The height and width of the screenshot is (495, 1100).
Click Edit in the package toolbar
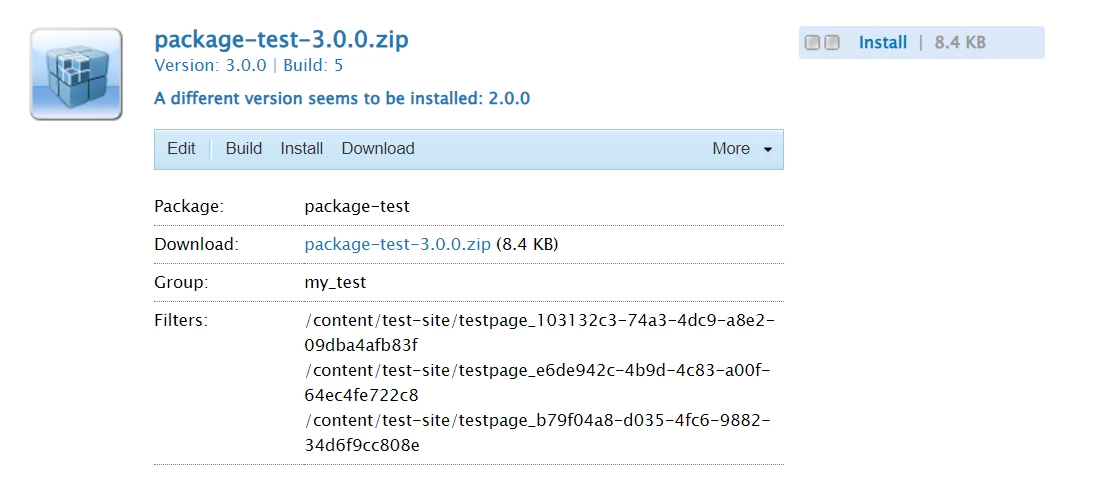tap(181, 149)
